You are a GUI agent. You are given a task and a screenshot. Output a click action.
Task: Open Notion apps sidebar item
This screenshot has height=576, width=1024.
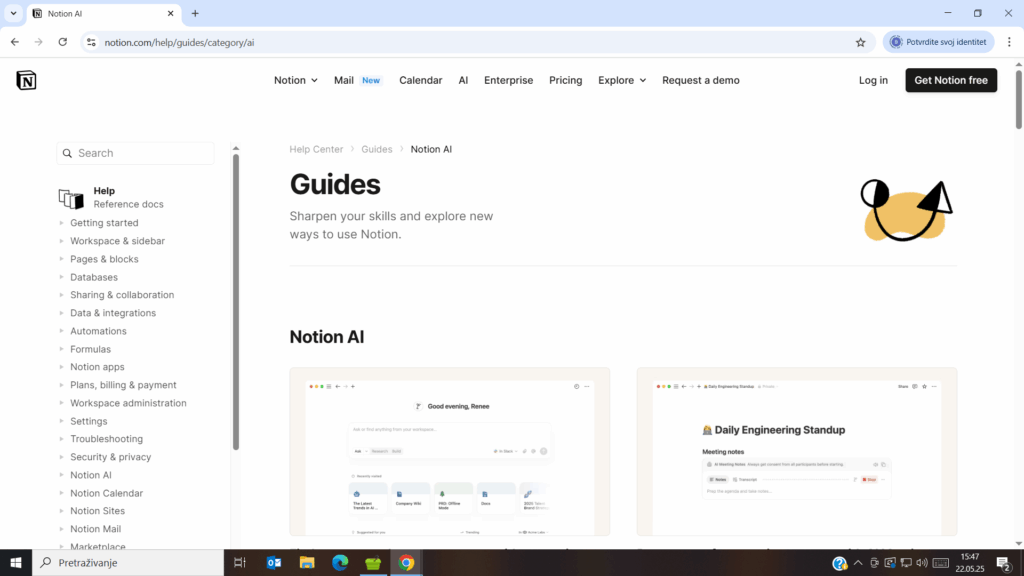coord(97,367)
